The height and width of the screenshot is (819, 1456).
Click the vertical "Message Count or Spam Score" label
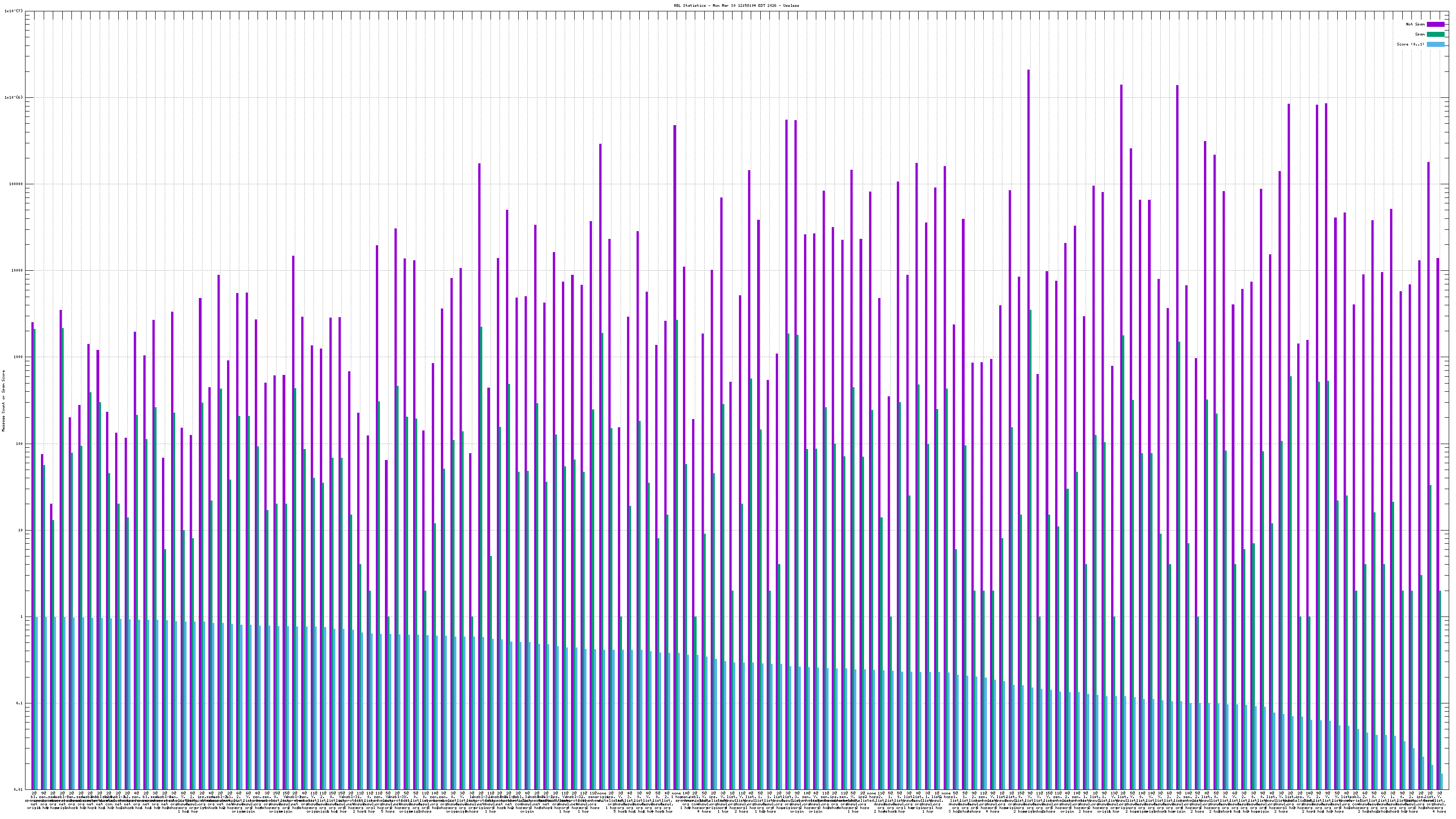[x=3, y=400]
